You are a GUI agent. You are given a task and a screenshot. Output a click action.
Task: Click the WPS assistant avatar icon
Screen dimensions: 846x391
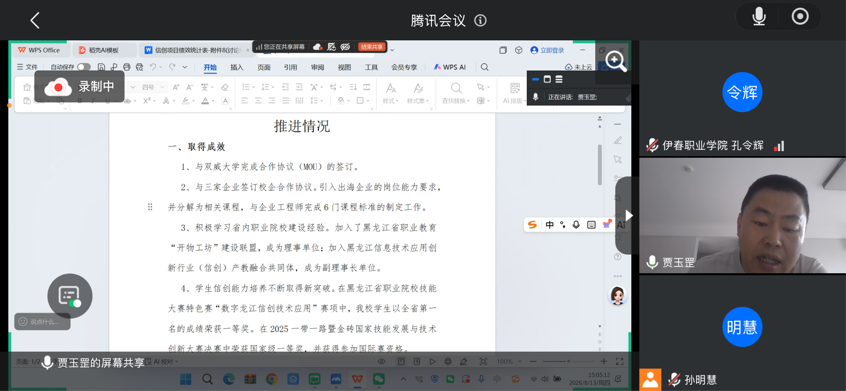coord(617,295)
